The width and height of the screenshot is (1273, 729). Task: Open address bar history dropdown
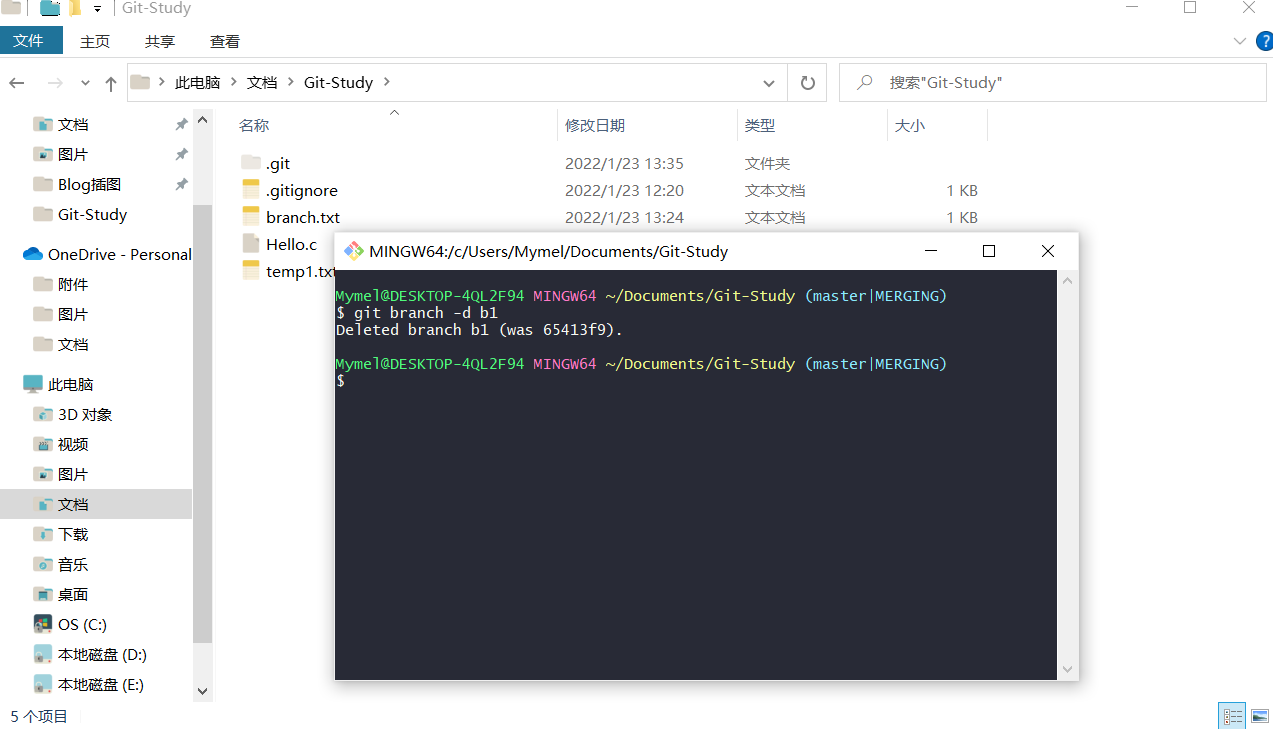pyautogui.click(x=768, y=83)
